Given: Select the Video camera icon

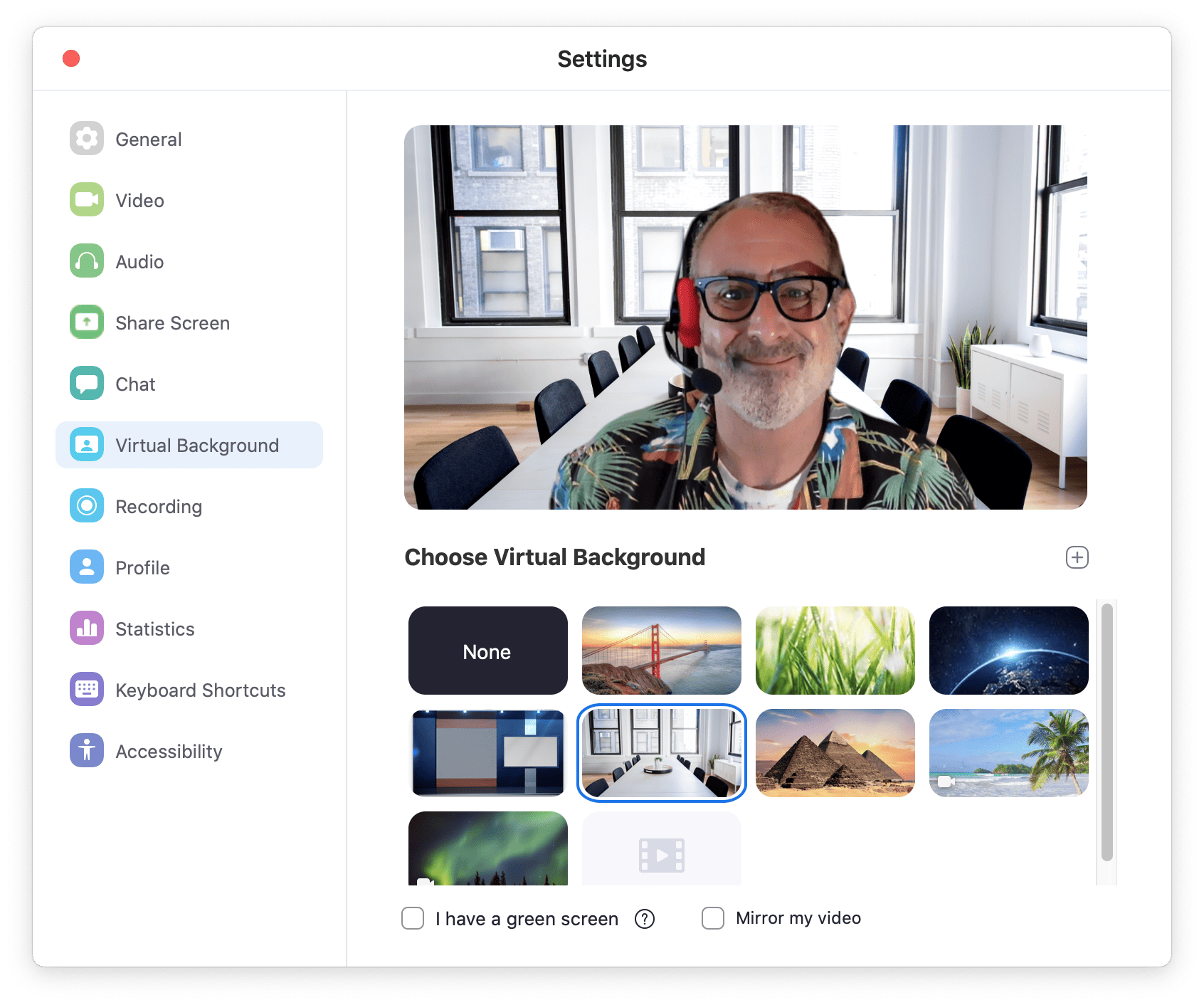Looking at the screenshot, I should click(x=87, y=199).
